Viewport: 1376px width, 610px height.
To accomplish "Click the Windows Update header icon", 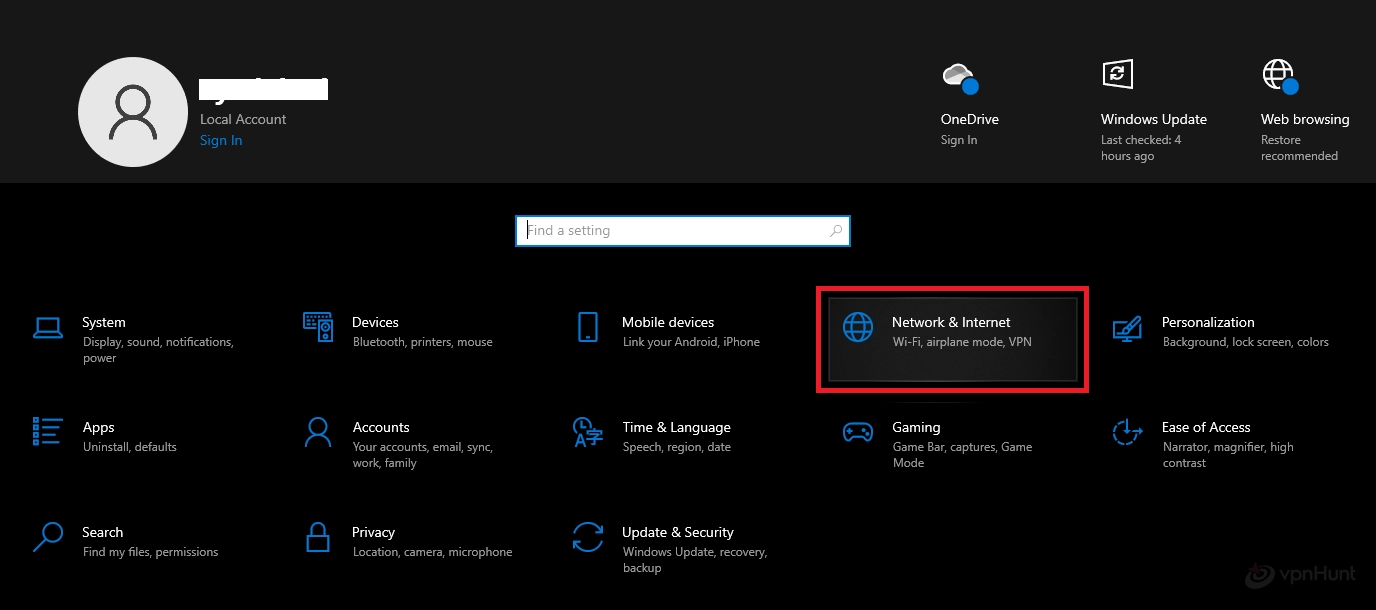I will click(x=1117, y=73).
